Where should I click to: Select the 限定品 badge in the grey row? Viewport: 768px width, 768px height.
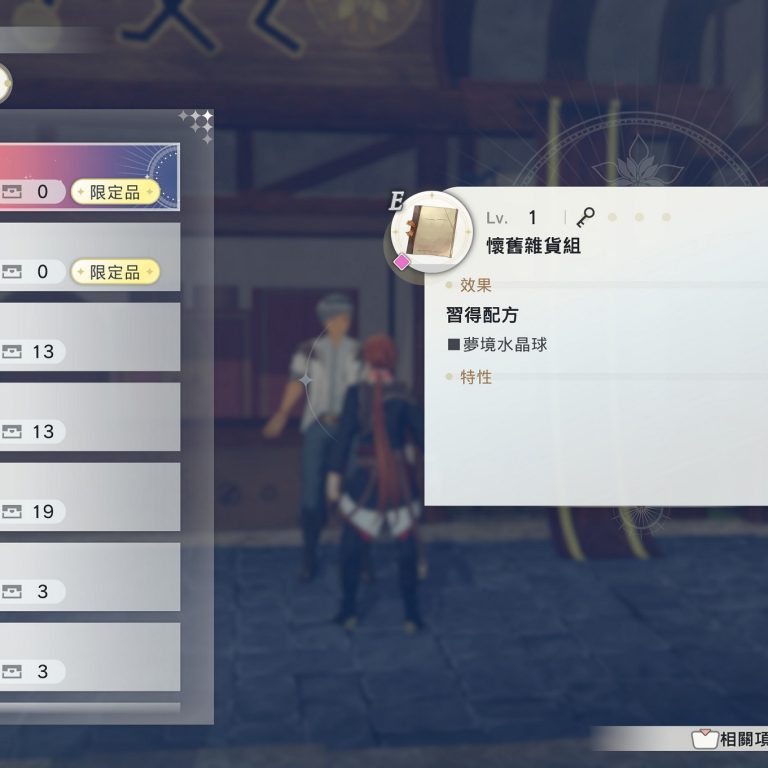pyautogui.click(x=116, y=272)
